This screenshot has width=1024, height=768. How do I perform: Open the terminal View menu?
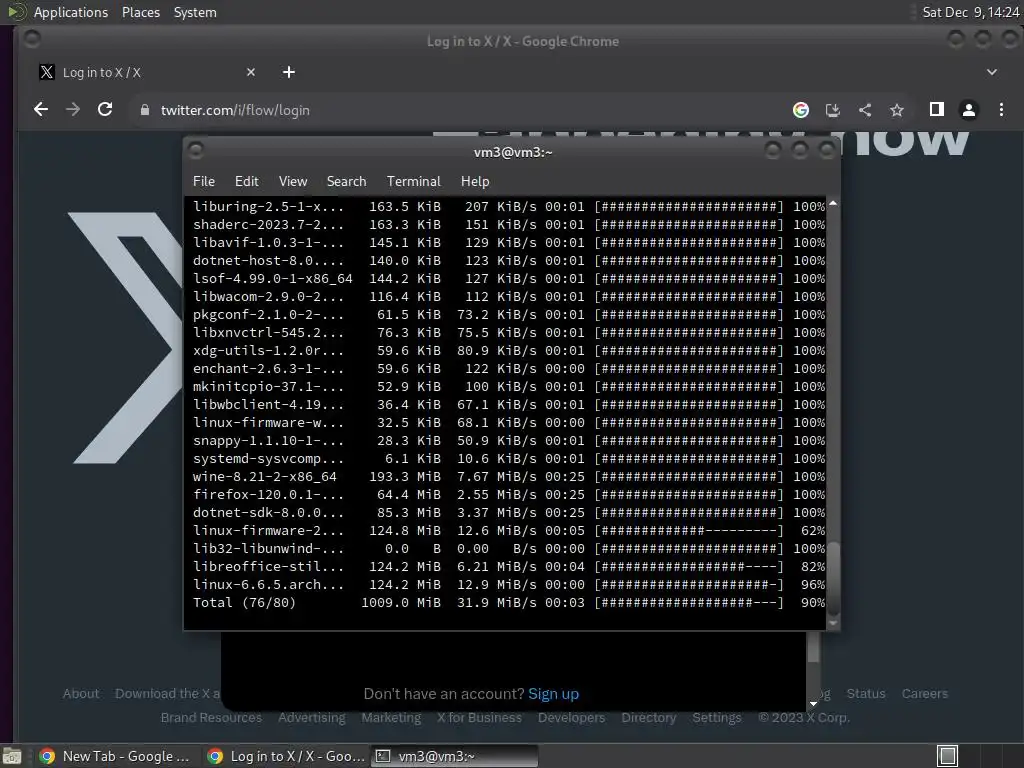tap(293, 181)
